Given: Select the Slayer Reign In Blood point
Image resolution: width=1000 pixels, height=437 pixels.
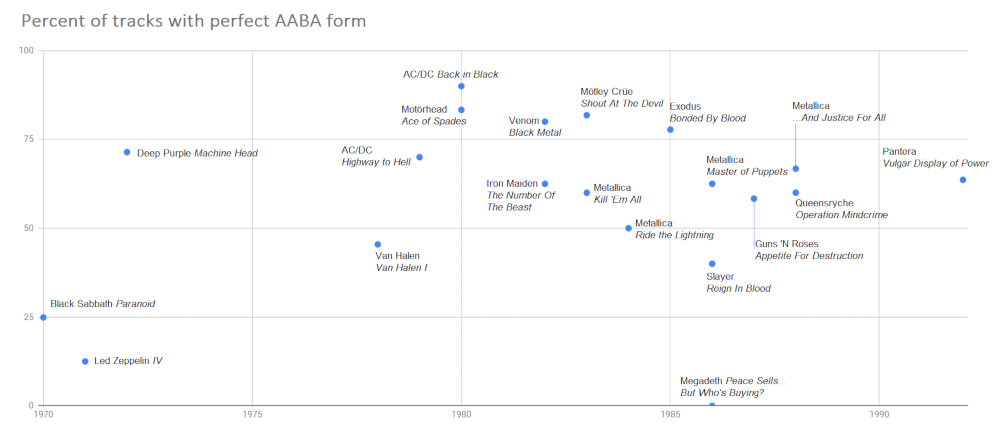Looking at the screenshot, I should (712, 264).
